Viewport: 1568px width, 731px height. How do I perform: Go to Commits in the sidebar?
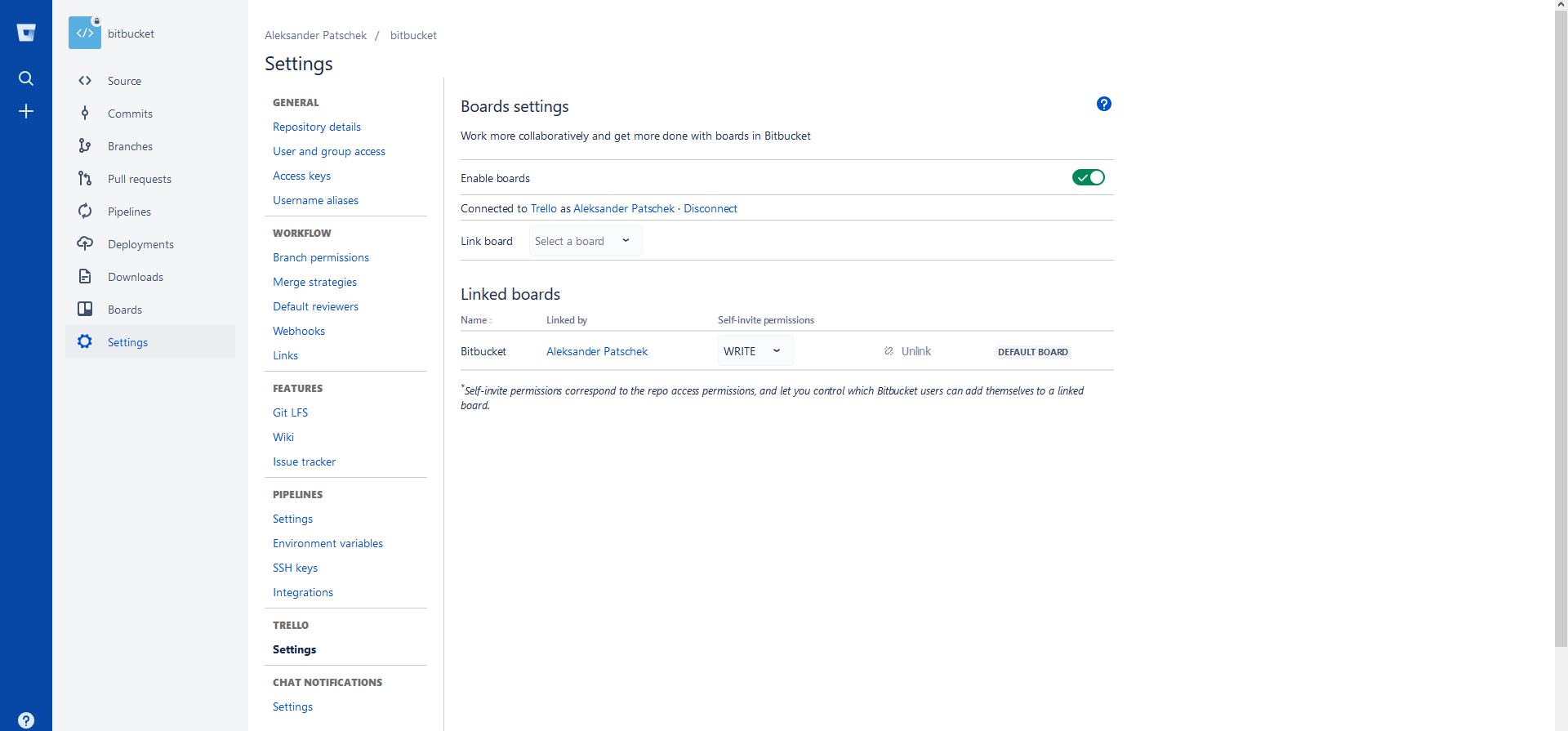click(x=130, y=114)
